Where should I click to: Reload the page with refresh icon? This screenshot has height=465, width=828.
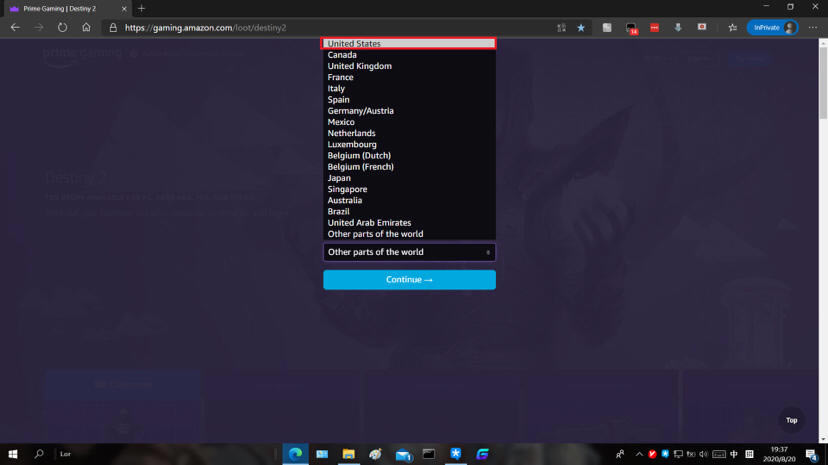[62, 27]
